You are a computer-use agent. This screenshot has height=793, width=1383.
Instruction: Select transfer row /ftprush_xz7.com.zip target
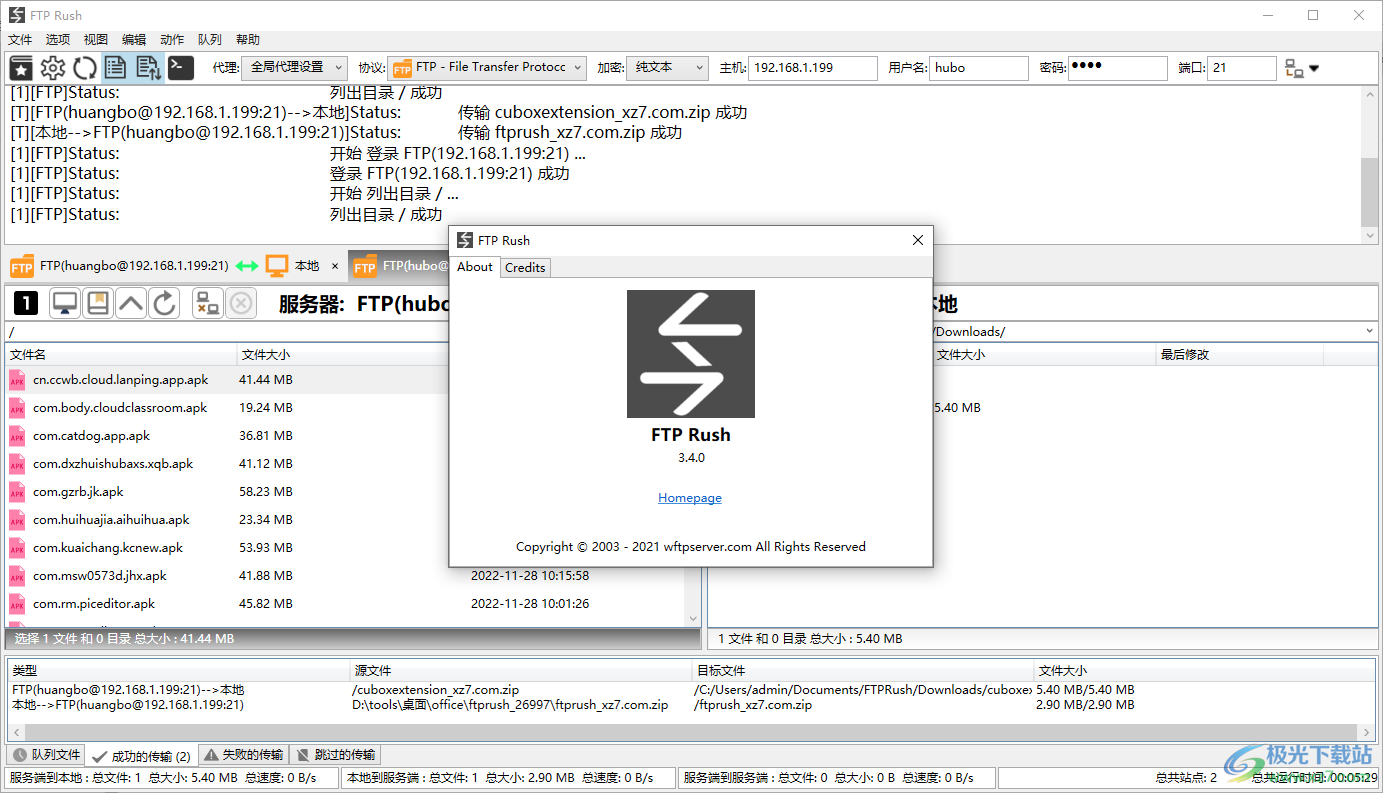point(753,705)
